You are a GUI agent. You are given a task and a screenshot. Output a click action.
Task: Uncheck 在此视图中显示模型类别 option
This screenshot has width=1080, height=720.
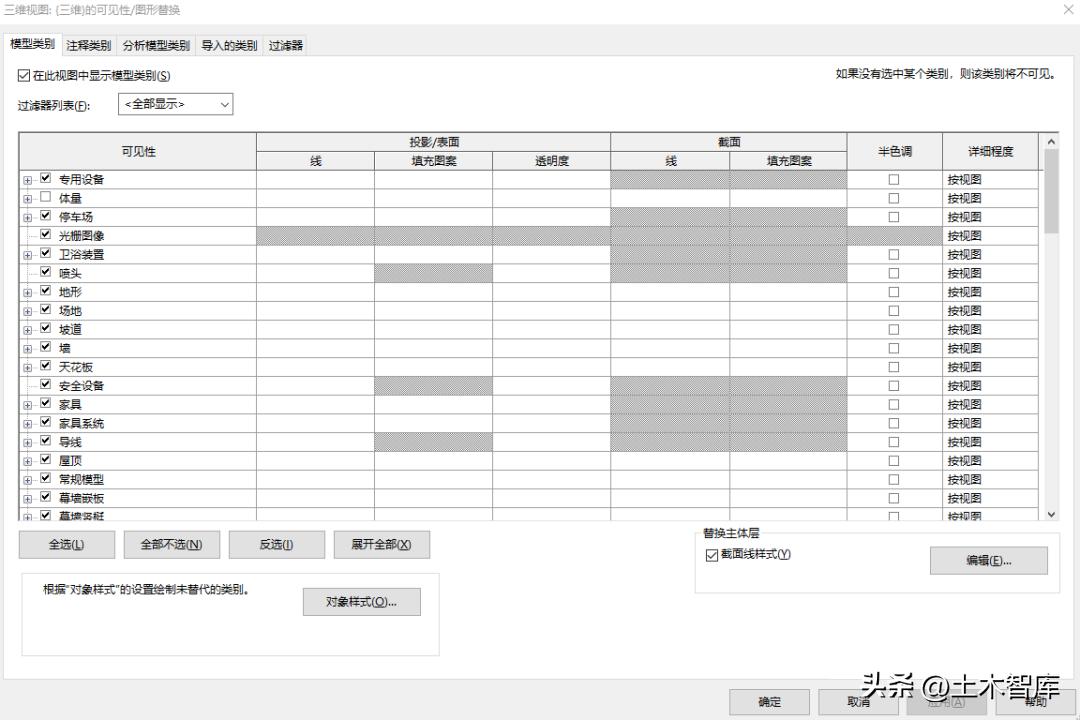pos(23,75)
